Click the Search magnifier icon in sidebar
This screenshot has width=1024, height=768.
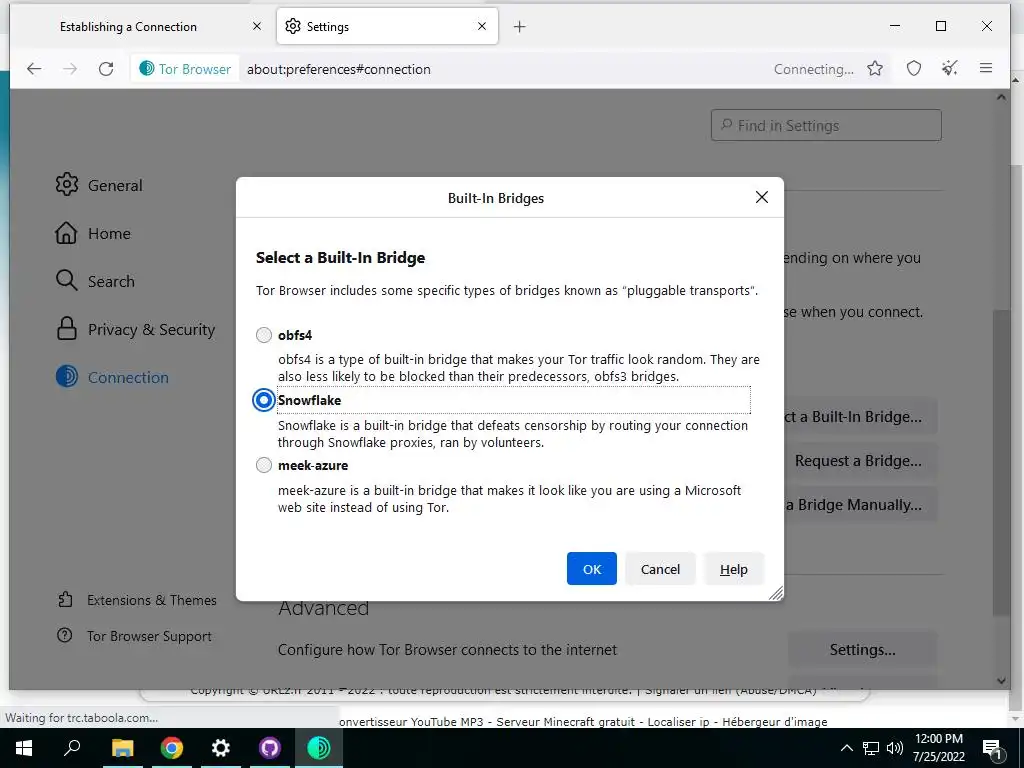tap(66, 280)
